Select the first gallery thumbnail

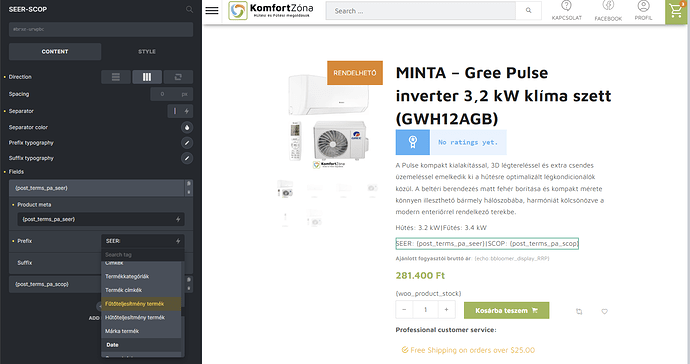coord(285,189)
